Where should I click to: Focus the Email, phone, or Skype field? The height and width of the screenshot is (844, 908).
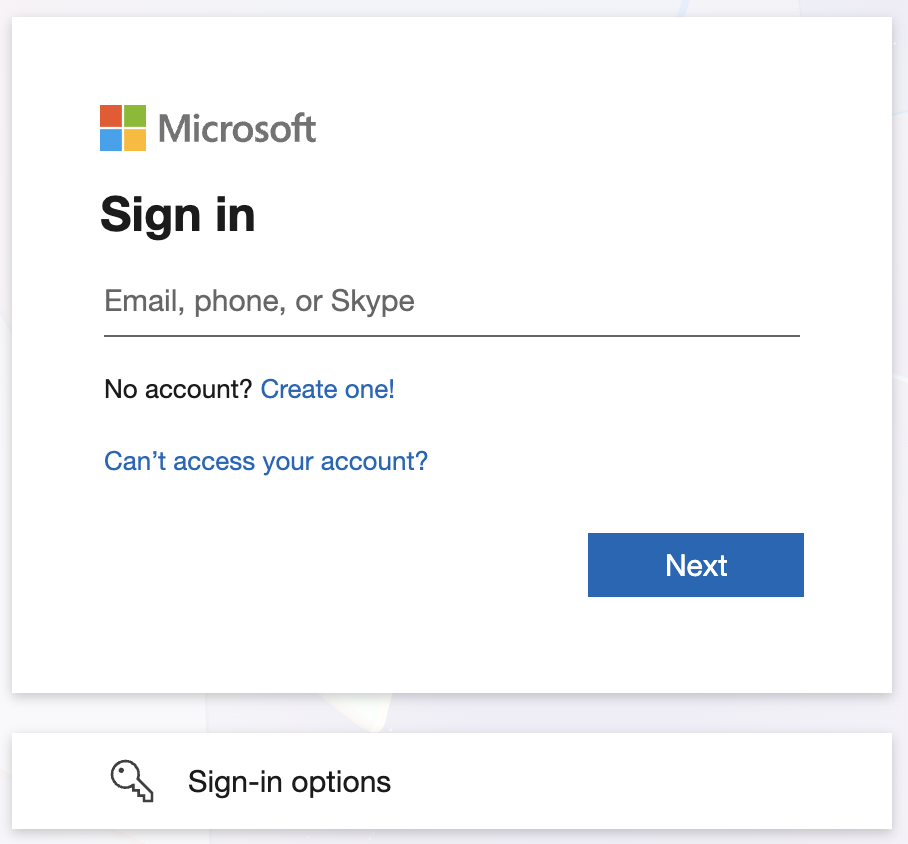tap(451, 301)
